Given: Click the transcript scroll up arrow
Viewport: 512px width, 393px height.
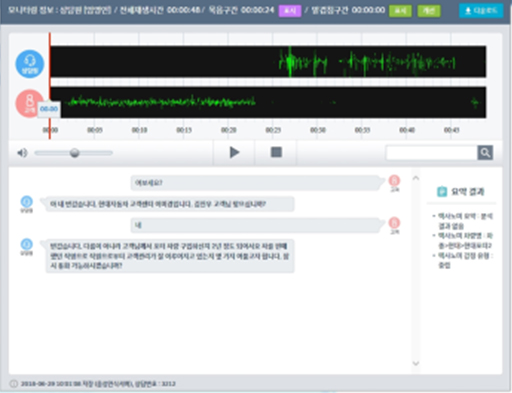Looking at the screenshot, I should coord(416,178).
